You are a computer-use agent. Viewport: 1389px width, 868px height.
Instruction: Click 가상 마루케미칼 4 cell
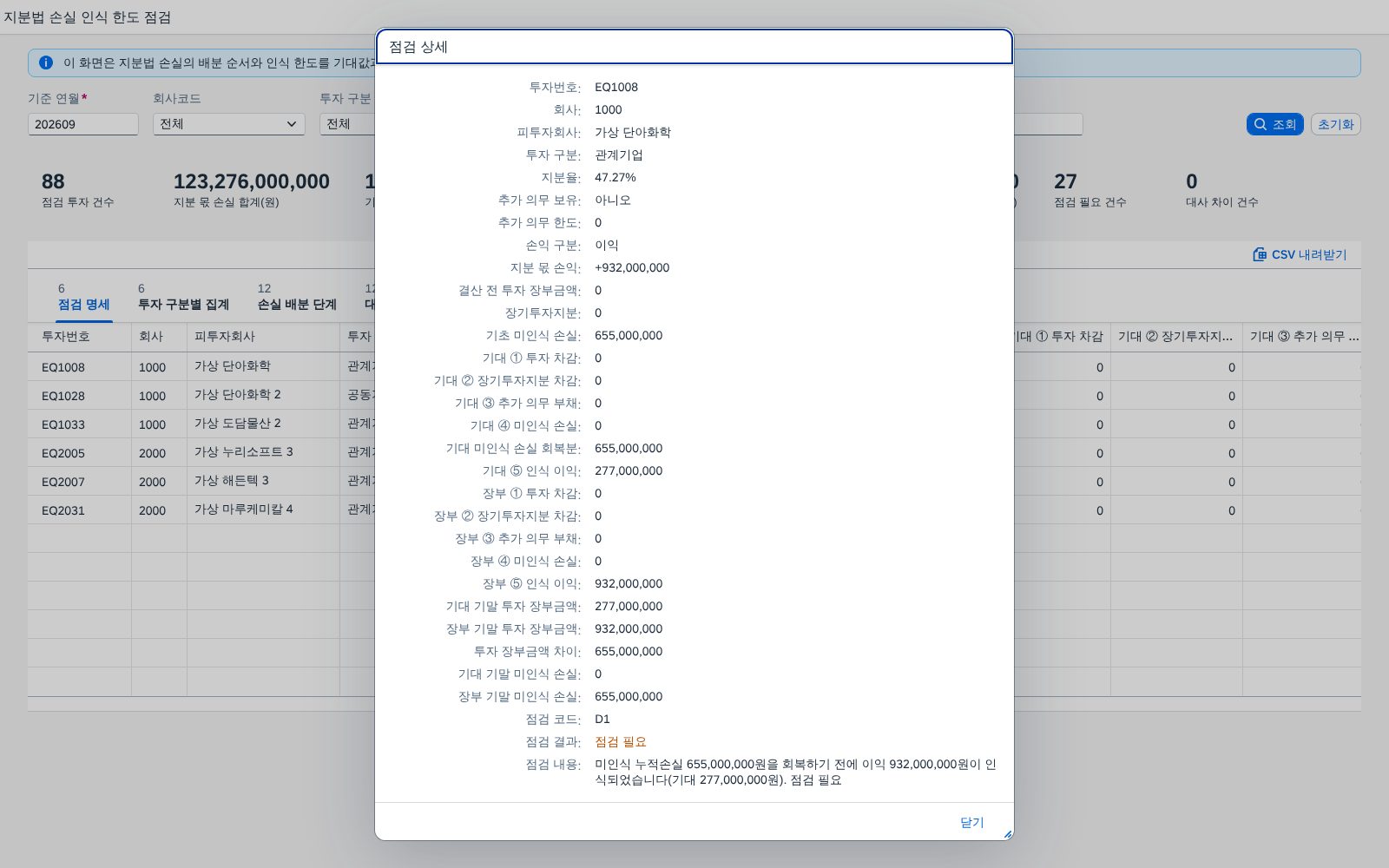coord(263,510)
